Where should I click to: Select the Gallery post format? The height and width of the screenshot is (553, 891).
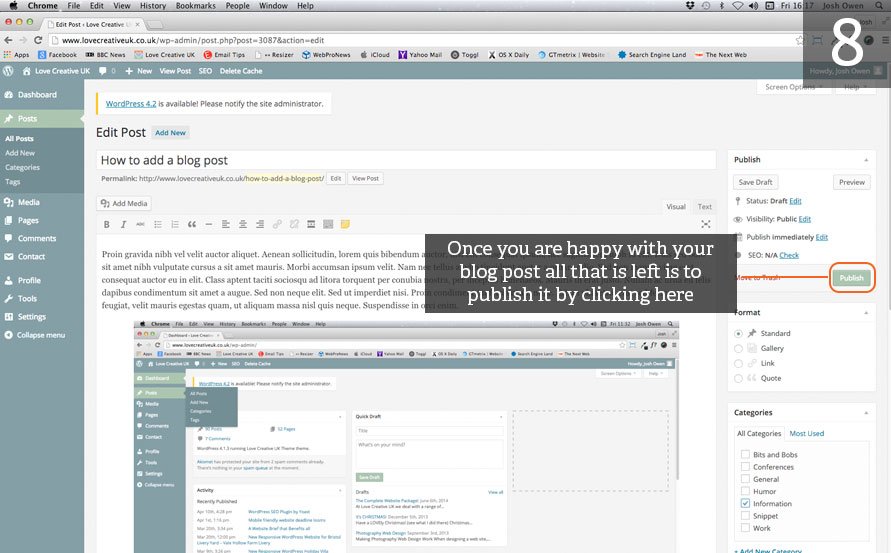point(739,348)
